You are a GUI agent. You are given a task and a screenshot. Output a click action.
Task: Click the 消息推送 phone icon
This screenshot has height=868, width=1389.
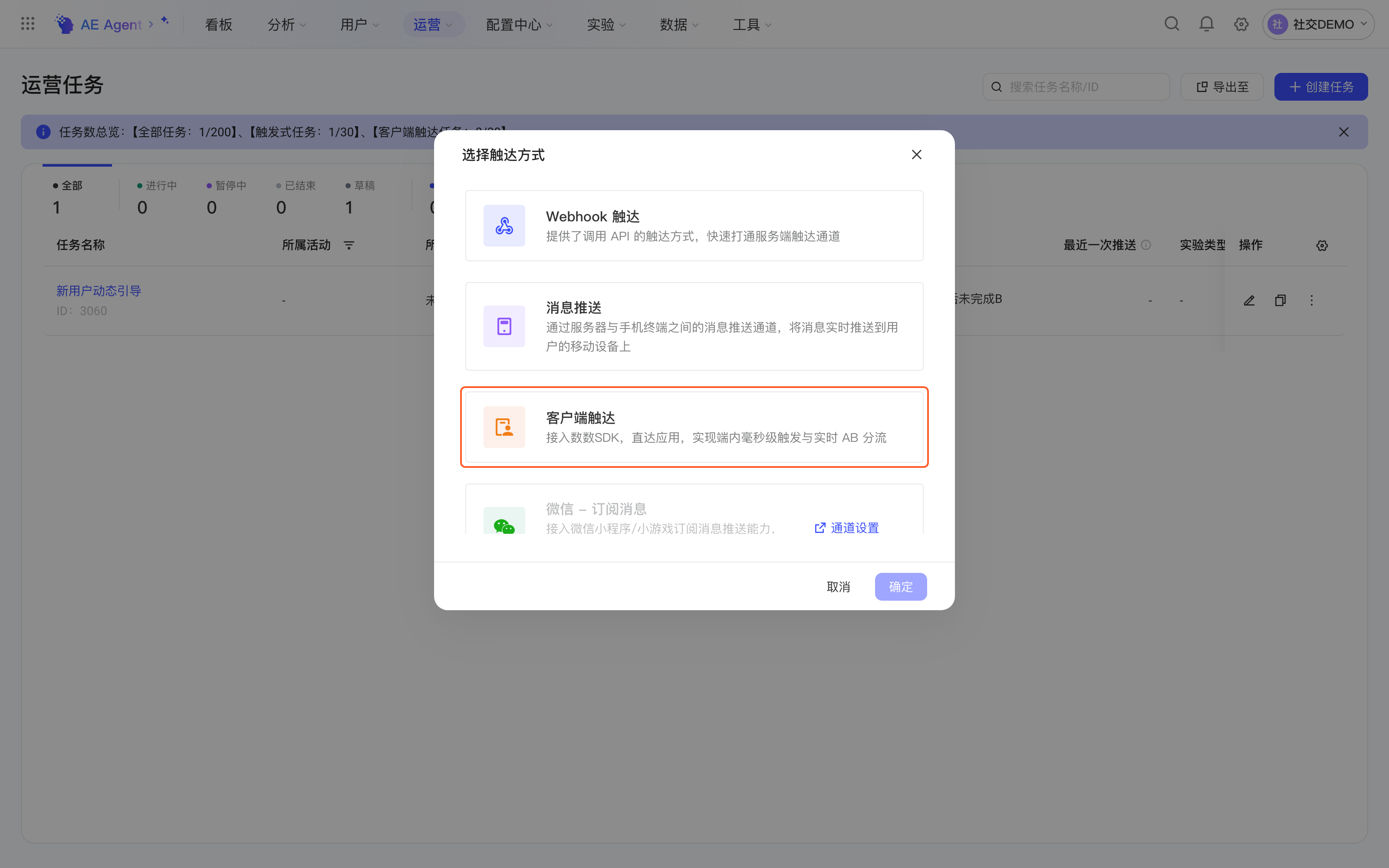[x=504, y=326]
